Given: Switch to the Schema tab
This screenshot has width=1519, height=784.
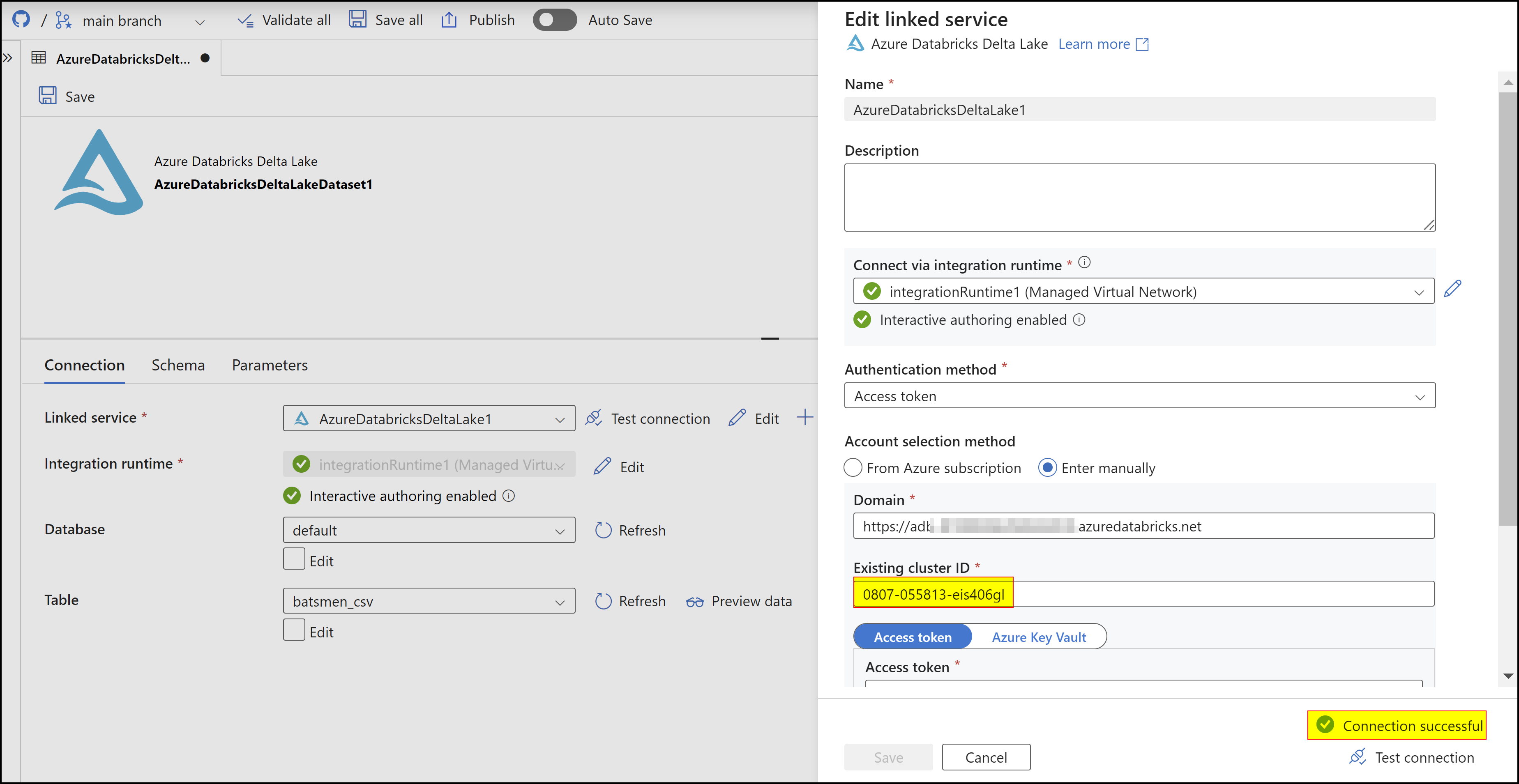Looking at the screenshot, I should tap(178, 366).
